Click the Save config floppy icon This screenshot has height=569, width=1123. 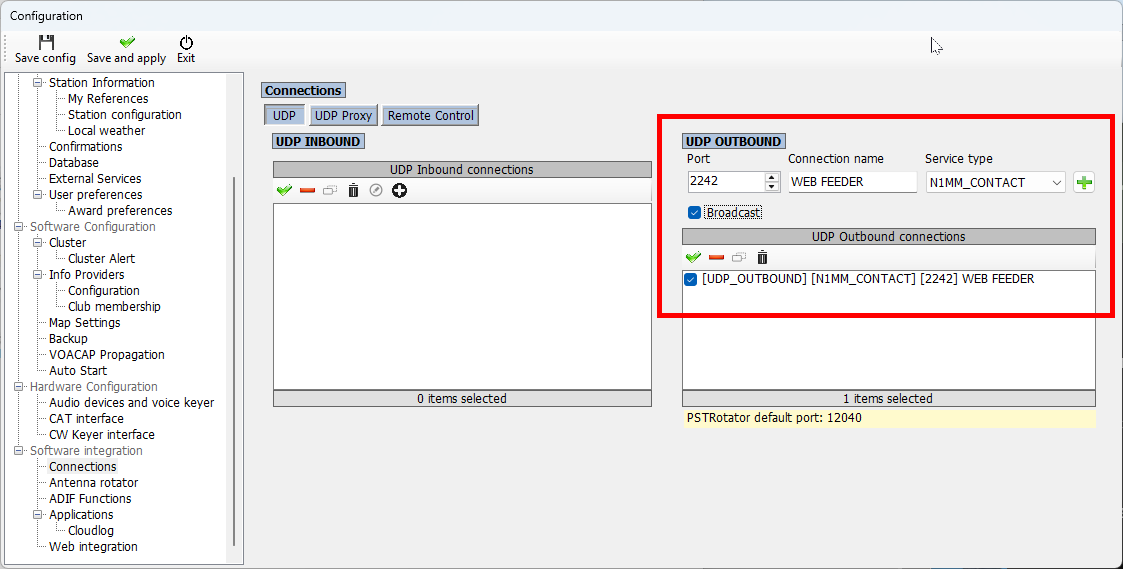pyautogui.click(x=46, y=42)
